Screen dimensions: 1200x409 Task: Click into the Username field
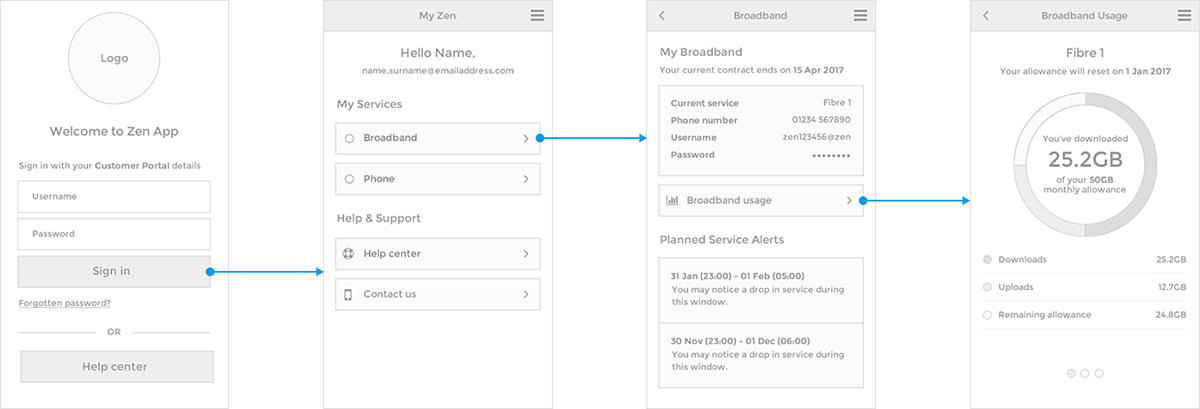[114, 197]
